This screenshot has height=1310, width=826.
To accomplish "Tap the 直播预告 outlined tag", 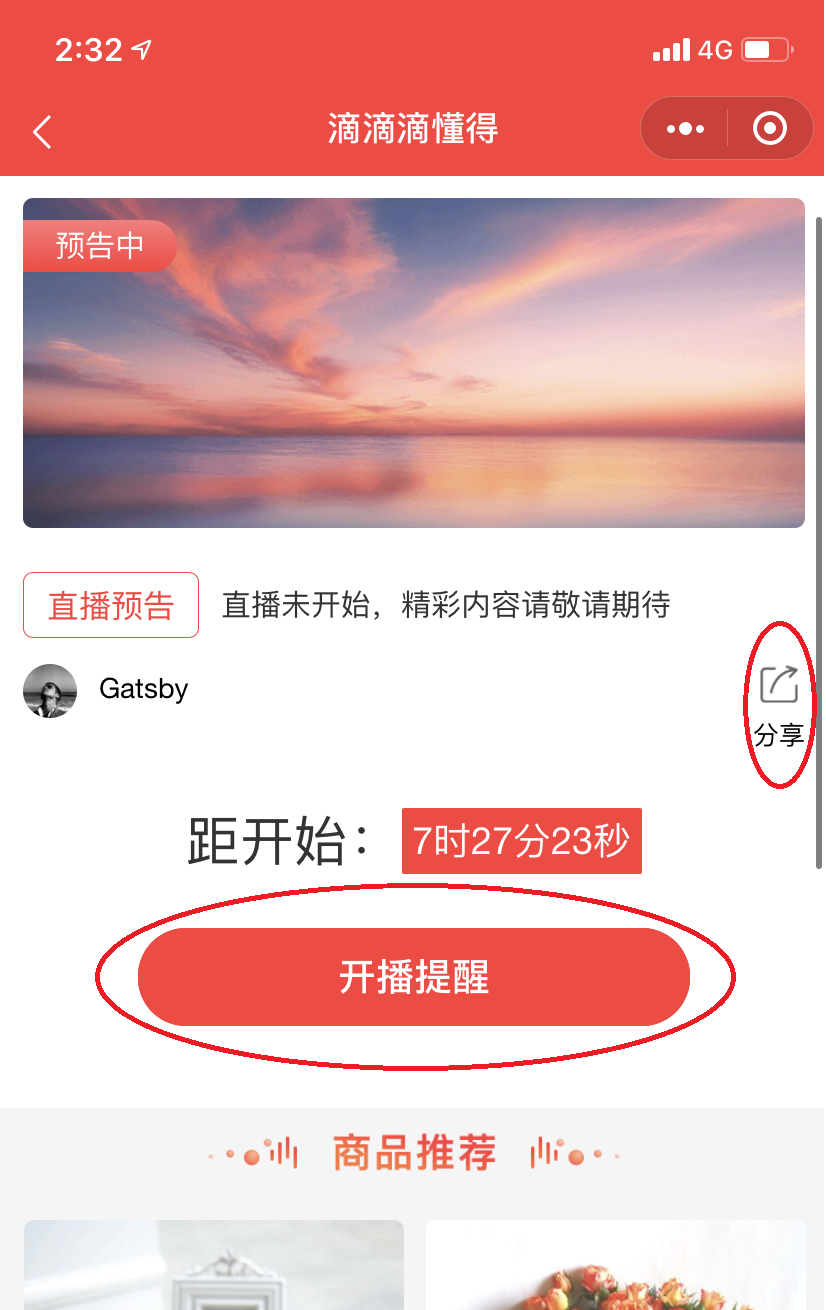I will tap(111, 605).
